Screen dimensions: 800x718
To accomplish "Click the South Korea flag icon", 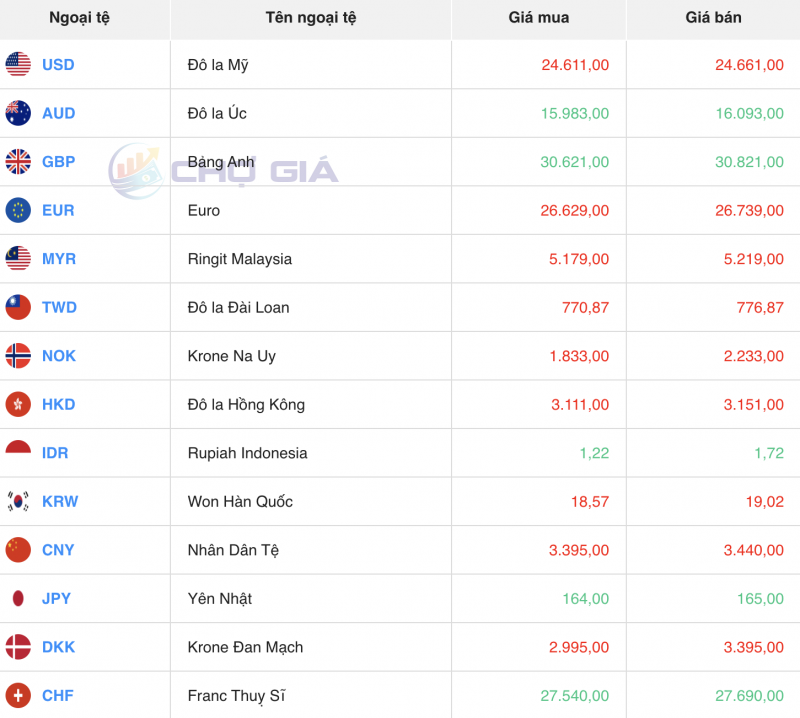I will (x=18, y=501).
